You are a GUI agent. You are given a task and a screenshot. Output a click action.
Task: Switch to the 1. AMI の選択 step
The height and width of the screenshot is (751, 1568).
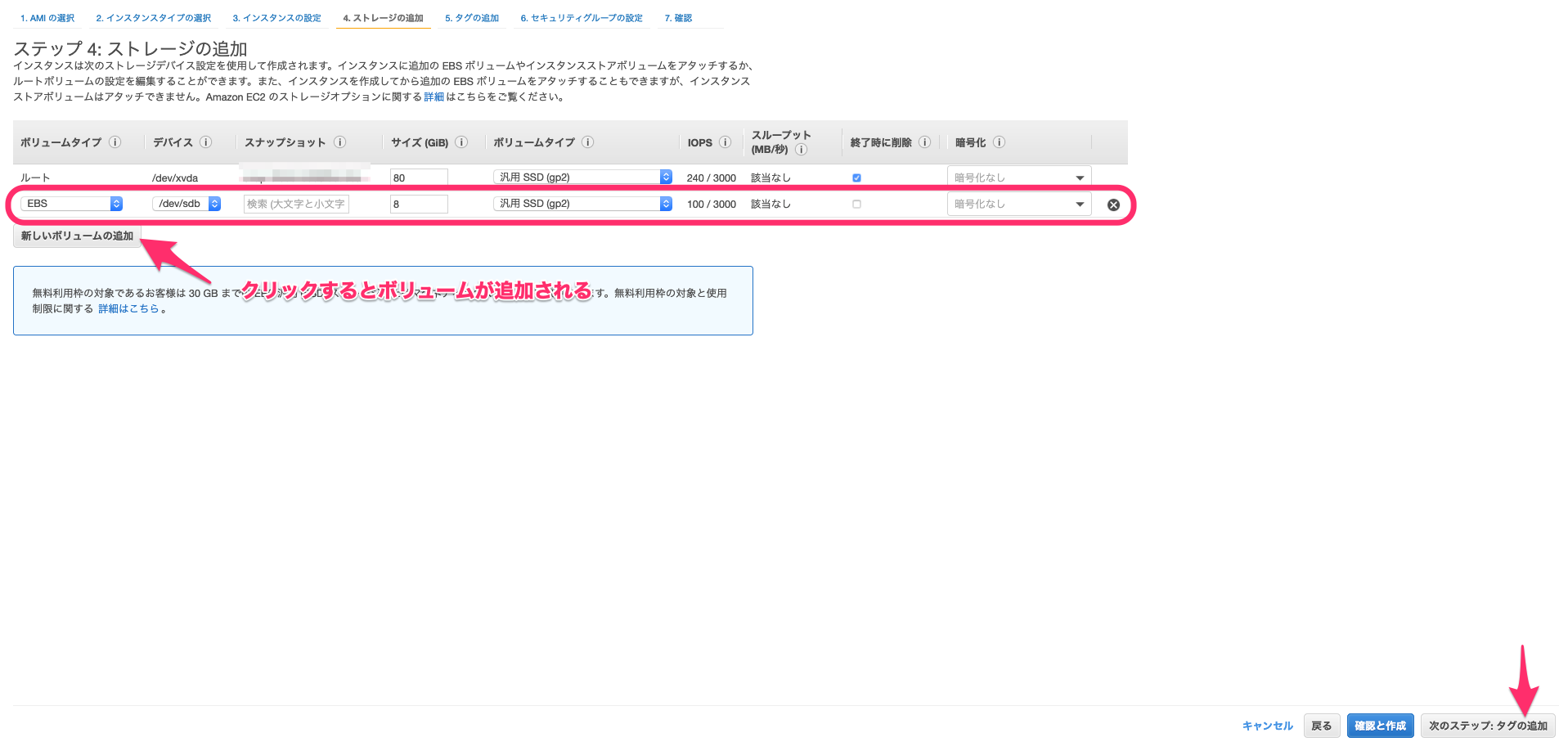pyautogui.click(x=47, y=17)
